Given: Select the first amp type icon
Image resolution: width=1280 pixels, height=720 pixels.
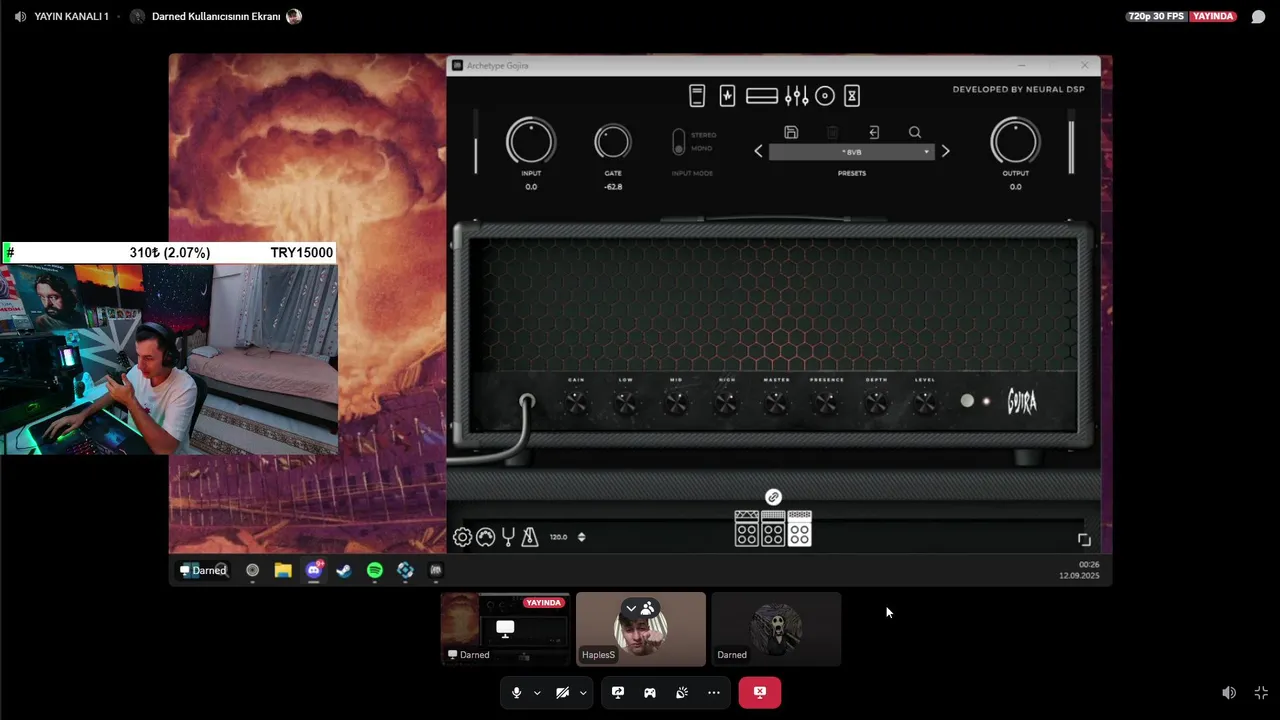Looking at the screenshot, I should click(747, 528).
